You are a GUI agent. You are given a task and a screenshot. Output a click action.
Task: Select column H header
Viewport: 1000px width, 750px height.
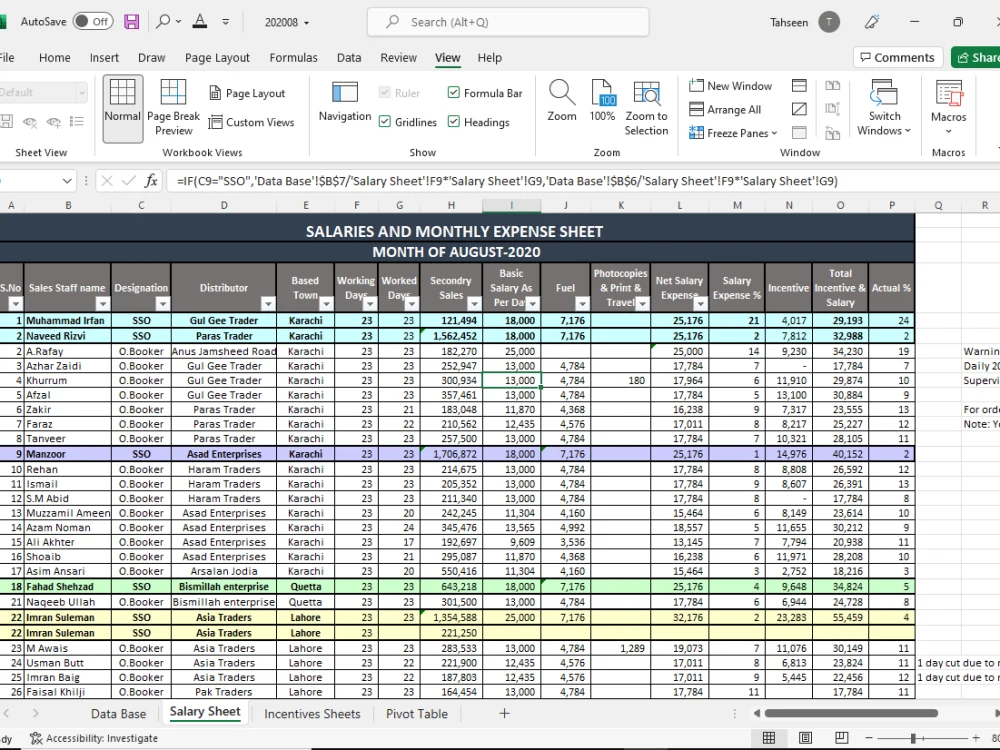[x=451, y=205]
